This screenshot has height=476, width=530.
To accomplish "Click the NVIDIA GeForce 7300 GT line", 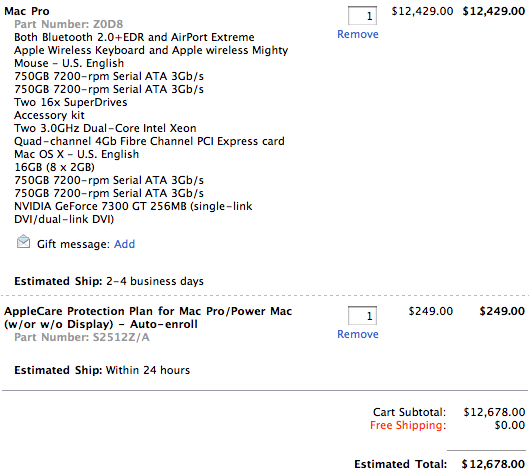I will pyautogui.click(x=133, y=213).
